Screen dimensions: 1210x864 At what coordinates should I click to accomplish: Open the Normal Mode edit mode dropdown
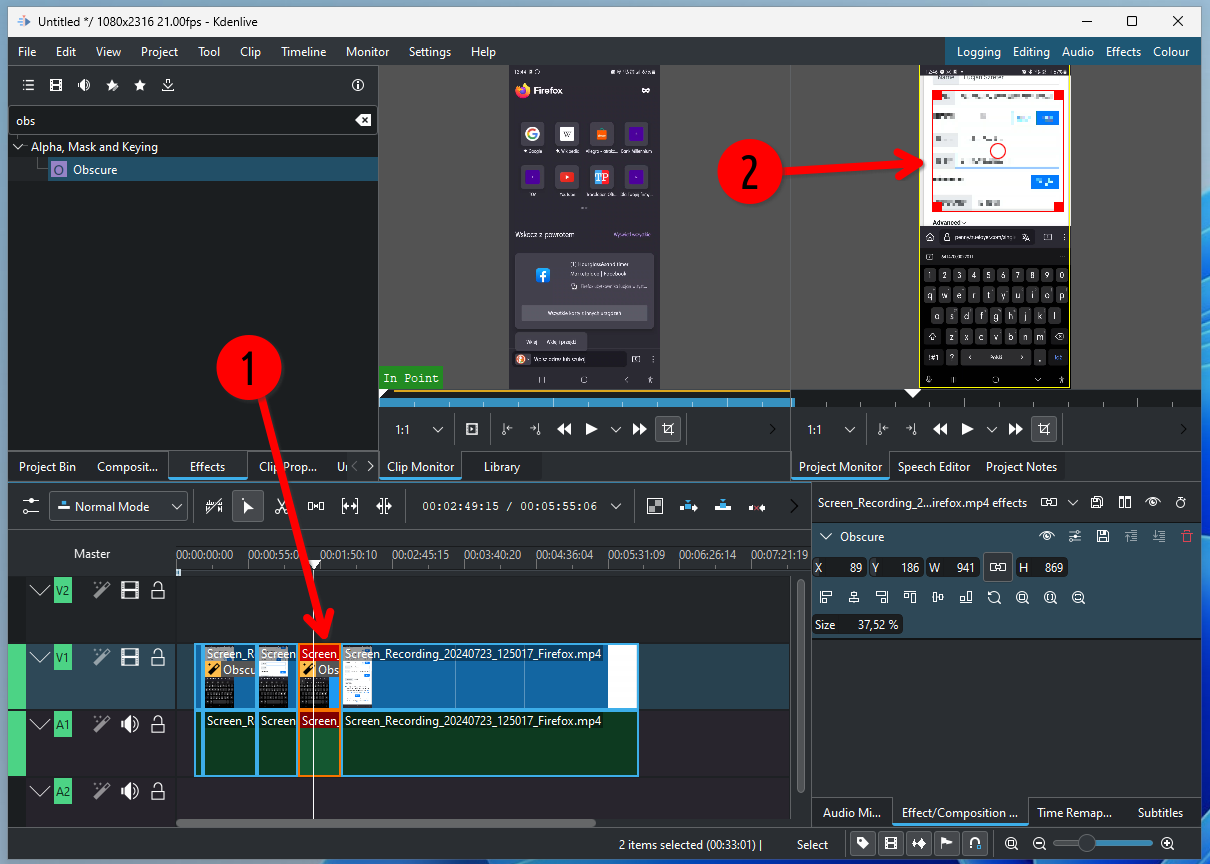coord(118,507)
